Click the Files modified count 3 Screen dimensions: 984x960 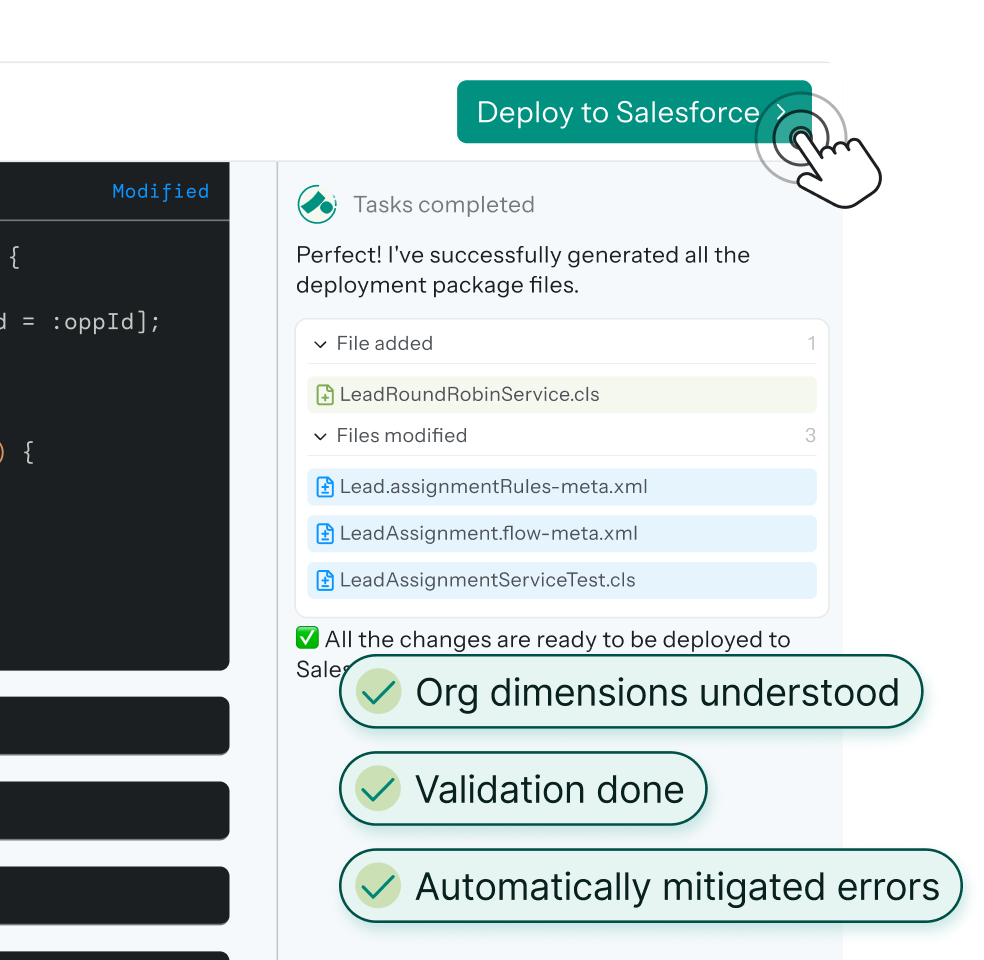click(810, 435)
